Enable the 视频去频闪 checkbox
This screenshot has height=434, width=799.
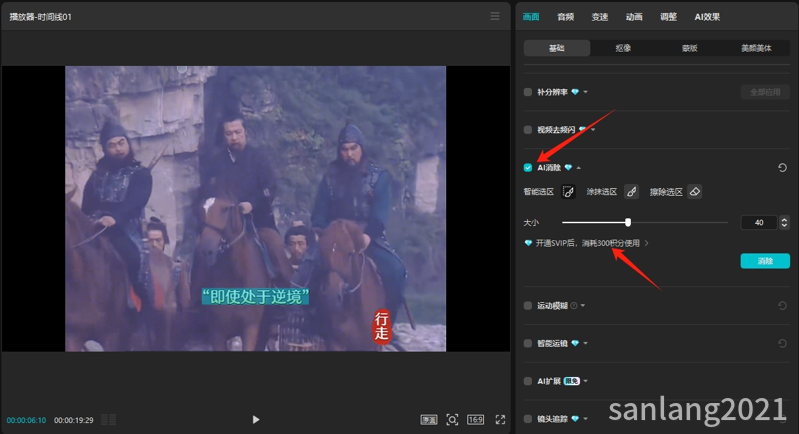click(528, 130)
